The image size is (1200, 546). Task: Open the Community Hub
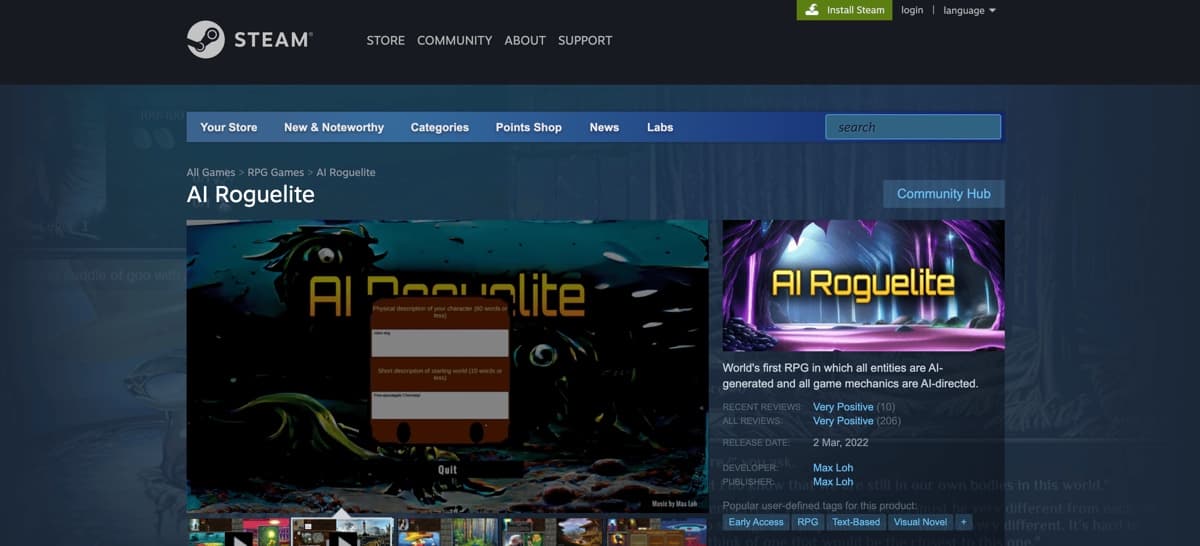[x=944, y=194]
